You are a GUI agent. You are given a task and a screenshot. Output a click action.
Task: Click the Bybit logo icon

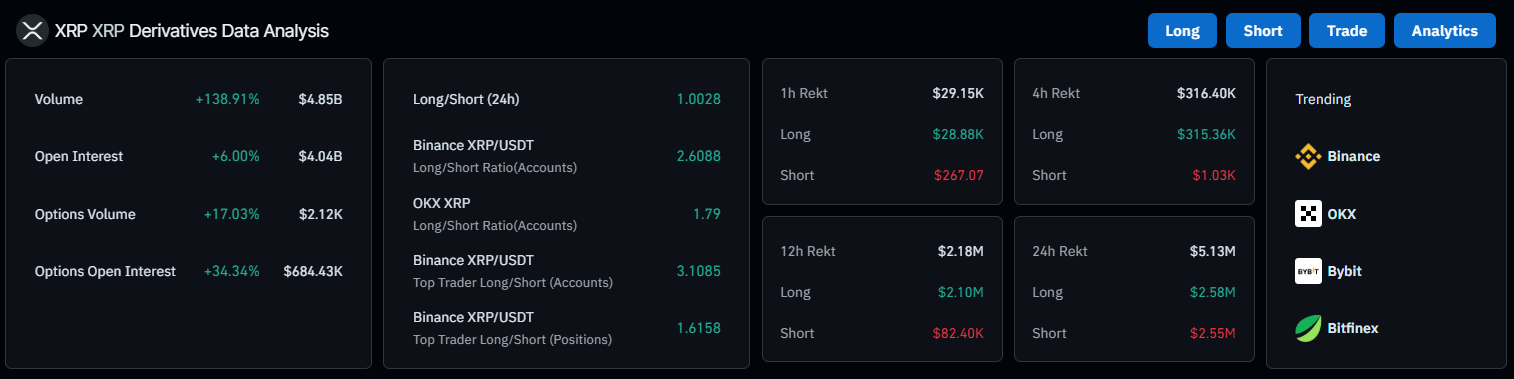[x=1308, y=271]
